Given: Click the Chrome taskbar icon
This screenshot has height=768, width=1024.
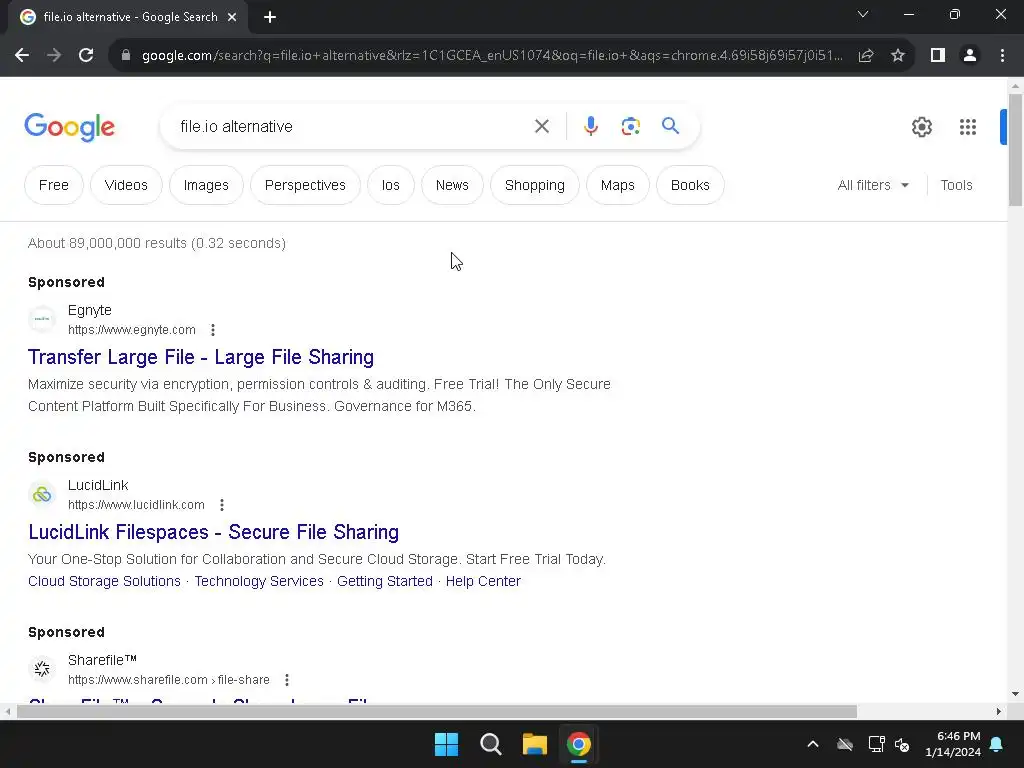Looking at the screenshot, I should click(x=579, y=744).
